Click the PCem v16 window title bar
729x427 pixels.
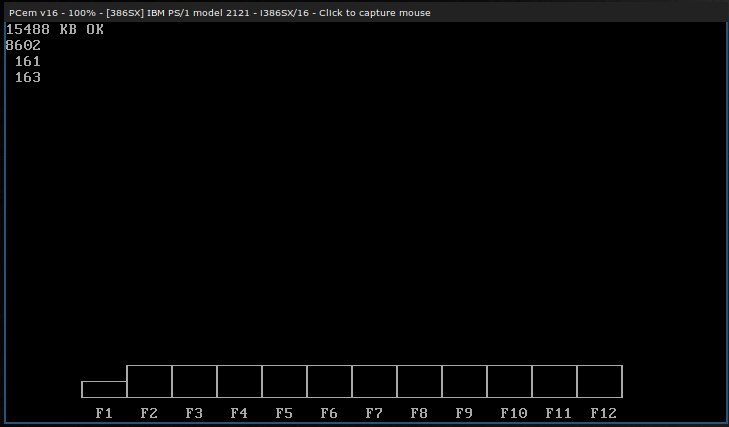point(364,13)
